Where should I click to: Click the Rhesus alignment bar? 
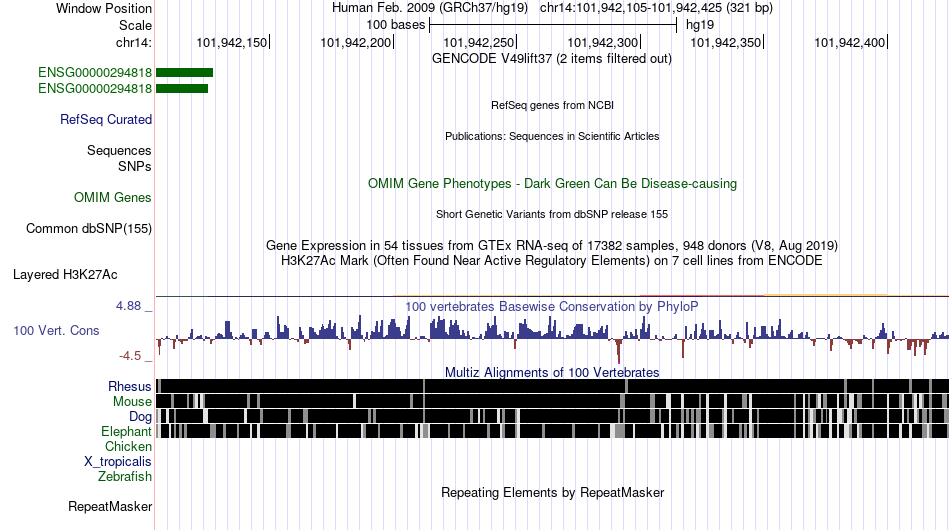pos(552,386)
